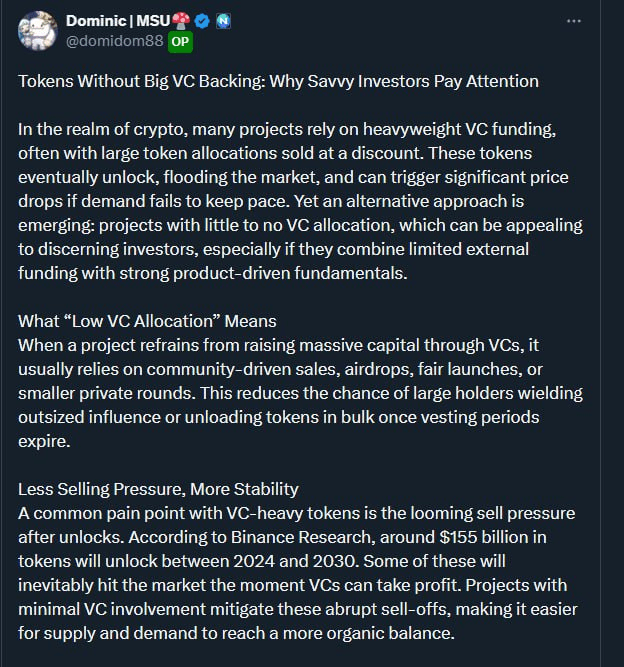Screen dimensions: 624x667
Task: Click the heading Less Selling Pressure, More Stability
Action: (158, 489)
